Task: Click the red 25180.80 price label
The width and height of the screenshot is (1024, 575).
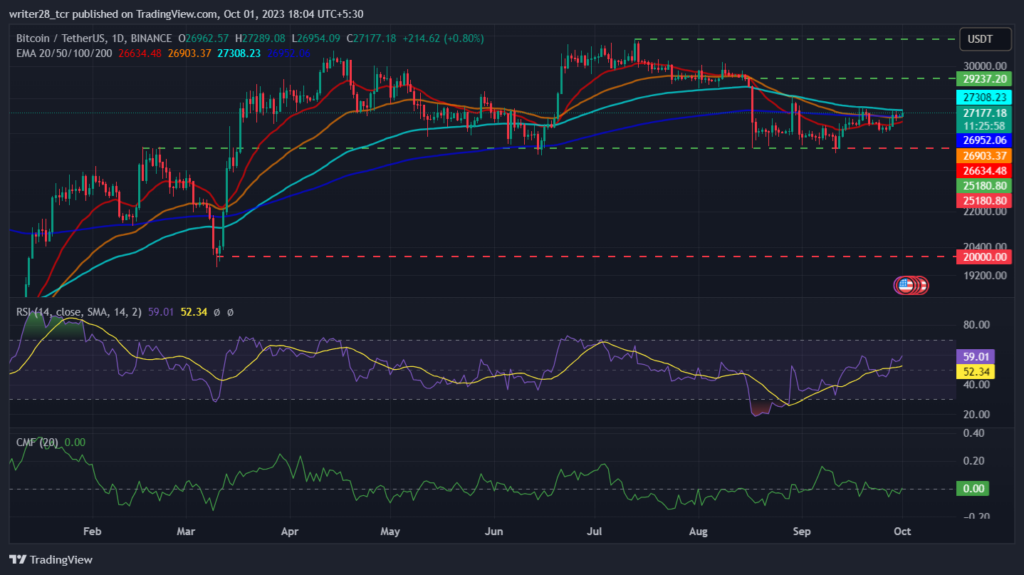Action: (984, 201)
